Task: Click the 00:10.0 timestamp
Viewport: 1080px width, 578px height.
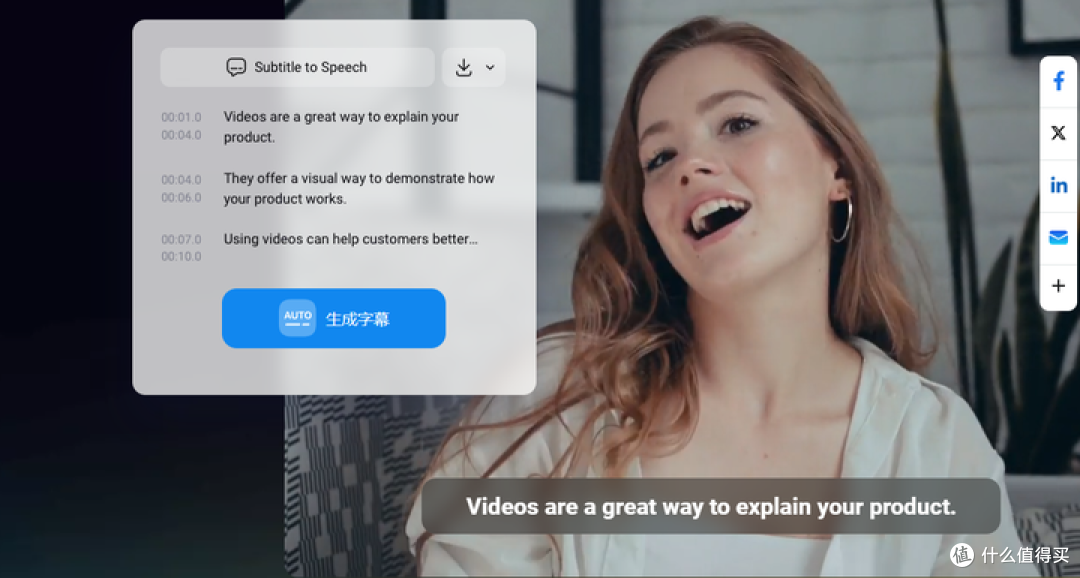Action: pos(181,256)
